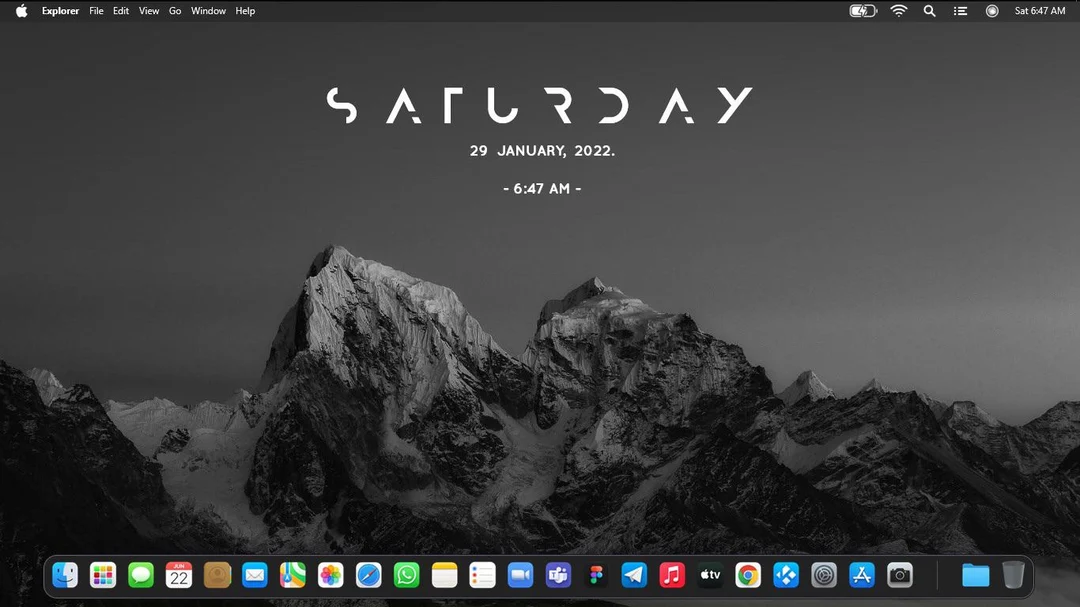Open WhatsApp from the dock
Image resolution: width=1080 pixels, height=607 pixels.
point(406,575)
